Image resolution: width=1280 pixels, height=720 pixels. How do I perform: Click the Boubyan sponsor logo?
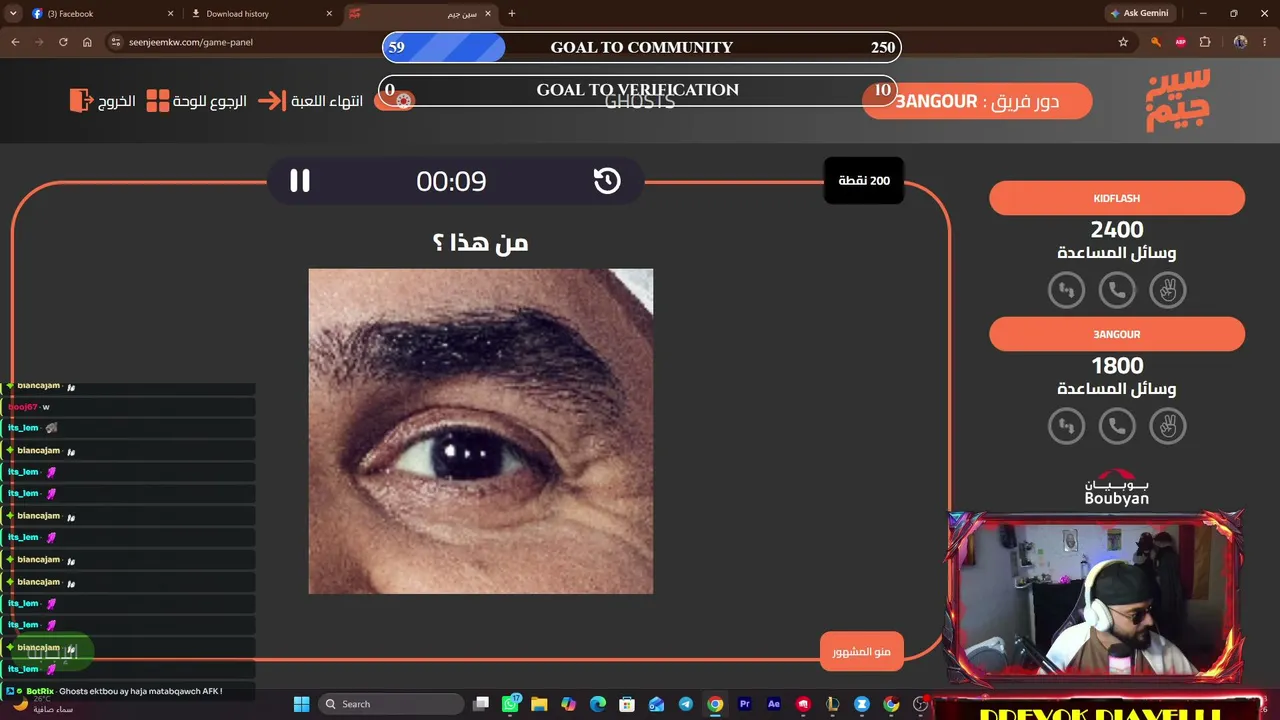point(1117,487)
